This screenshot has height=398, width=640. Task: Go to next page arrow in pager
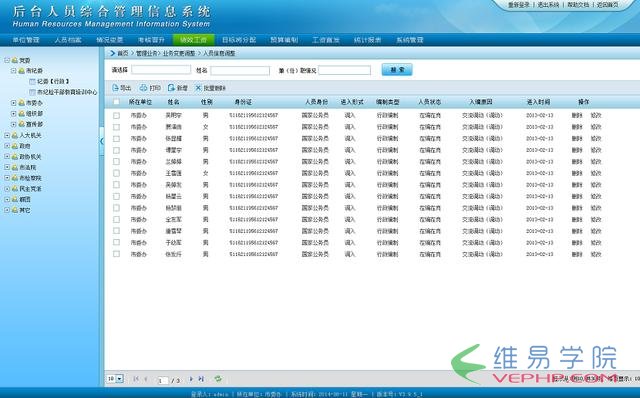(191, 379)
